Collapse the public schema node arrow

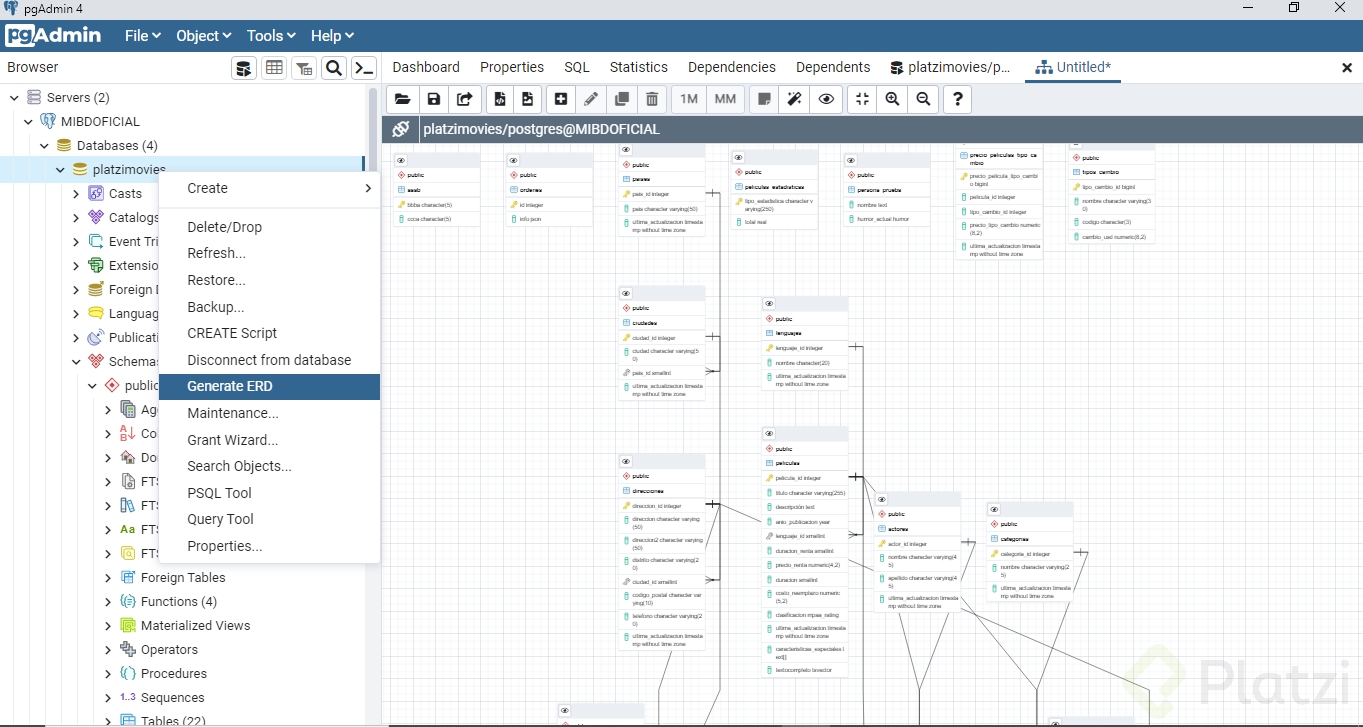(x=93, y=386)
